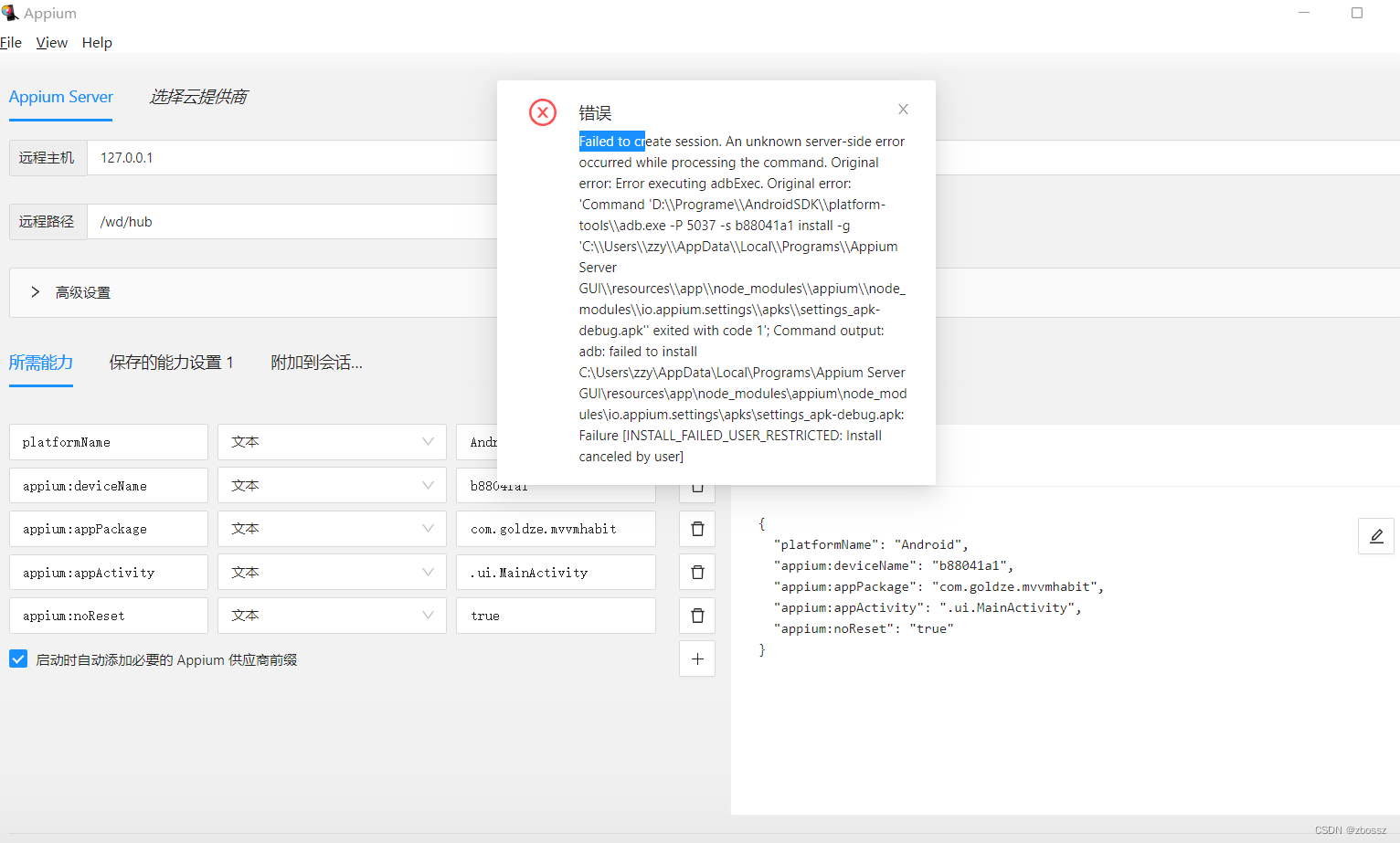Click the appium:deviceName capability name field
Image resolution: width=1400 pixels, height=843 pixels.
[109, 486]
